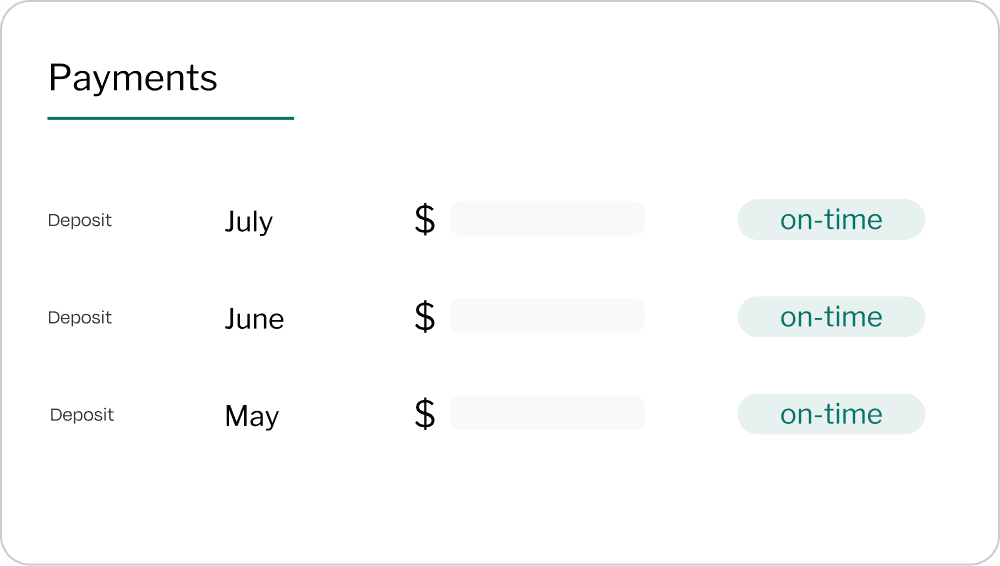This screenshot has width=1000, height=566.
Task: Click the on-time badge for July
Action: pyautogui.click(x=831, y=219)
